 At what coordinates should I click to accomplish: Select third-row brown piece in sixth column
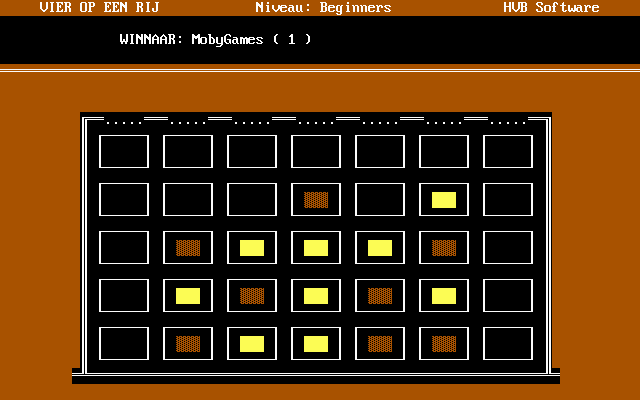[x=444, y=248]
